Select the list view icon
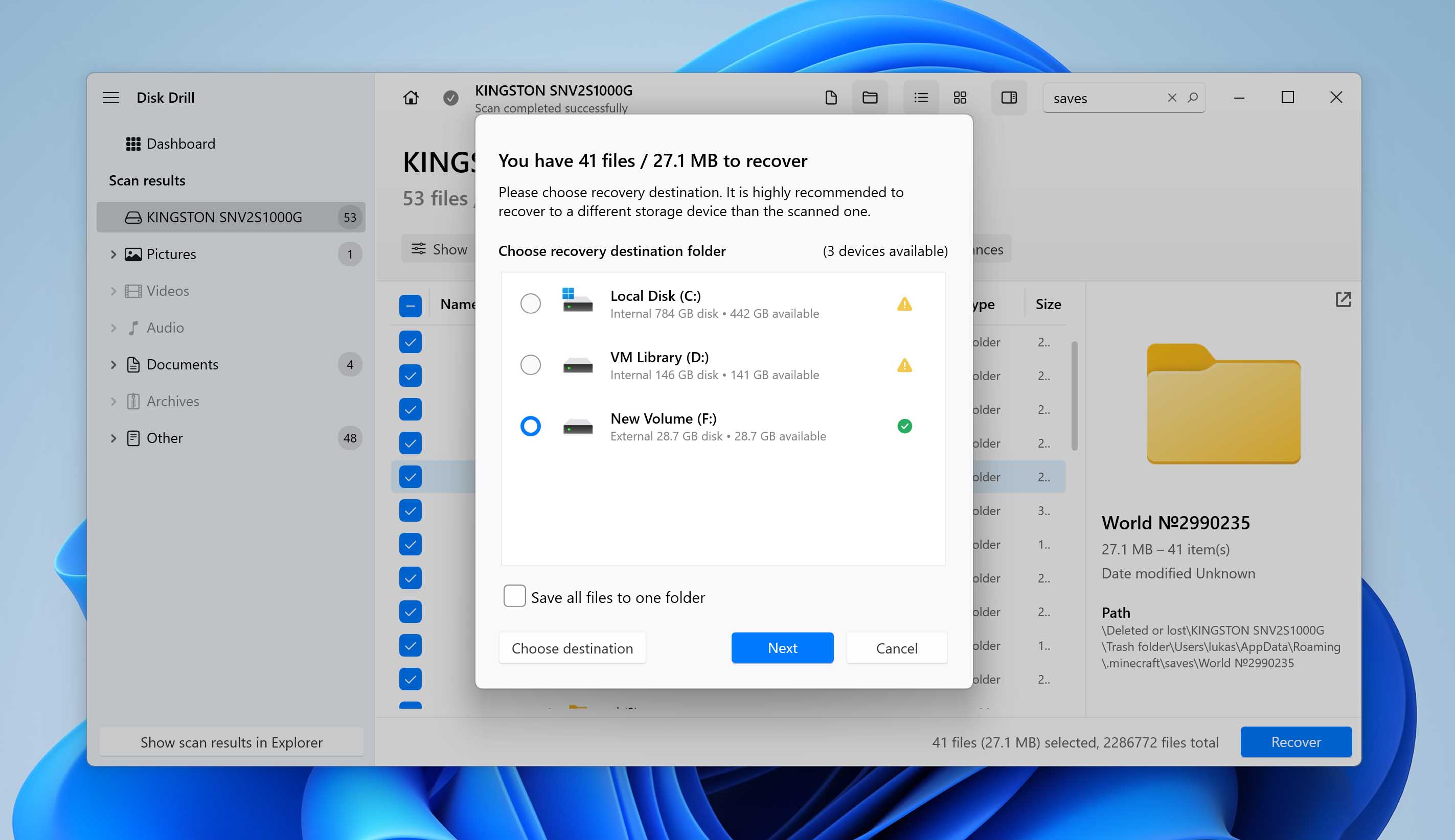 [x=921, y=98]
